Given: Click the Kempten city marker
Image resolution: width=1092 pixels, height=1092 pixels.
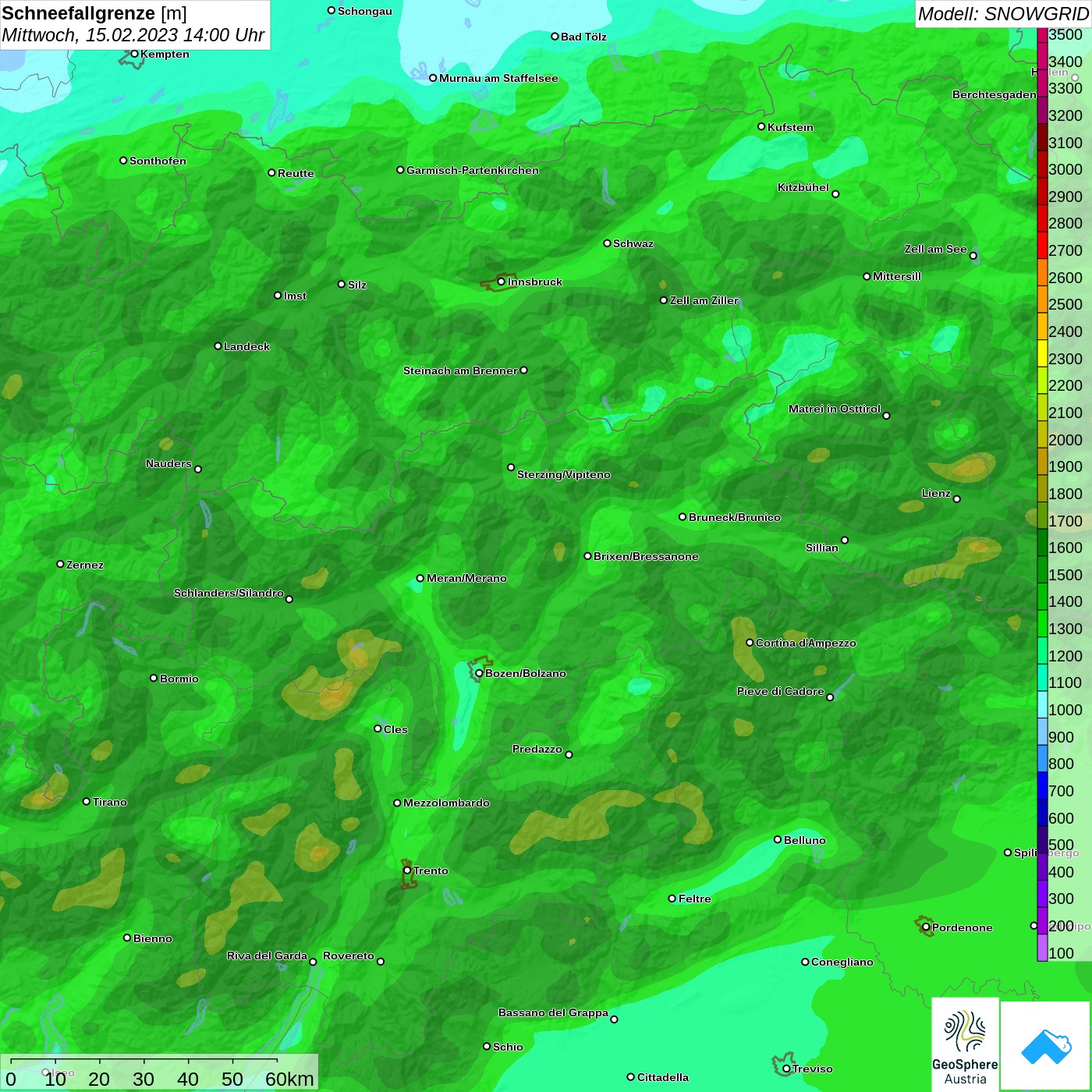Looking at the screenshot, I should click(x=134, y=54).
